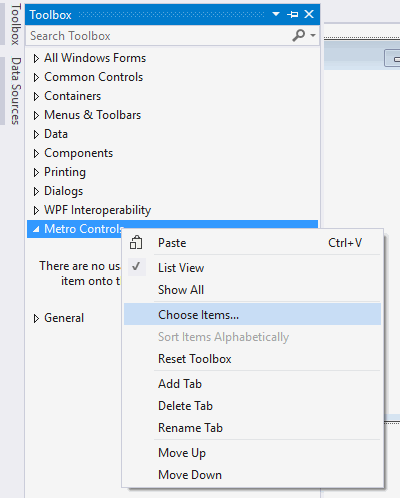Expand the WPF Interoperability group
This screenshot has height=498, width=400.
click(x=36, y=210)
